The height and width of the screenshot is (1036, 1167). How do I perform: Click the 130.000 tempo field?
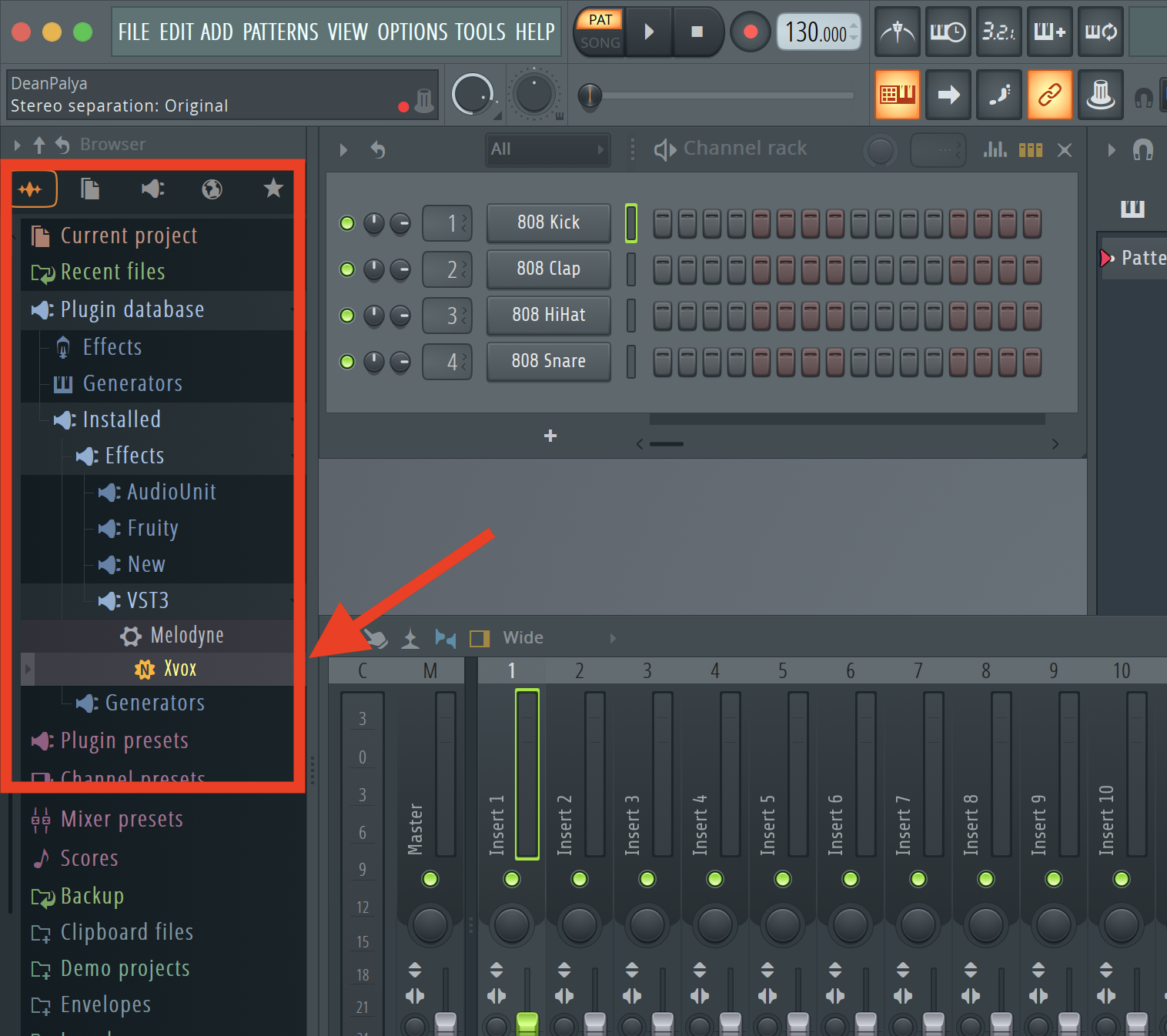click(818, 32)
